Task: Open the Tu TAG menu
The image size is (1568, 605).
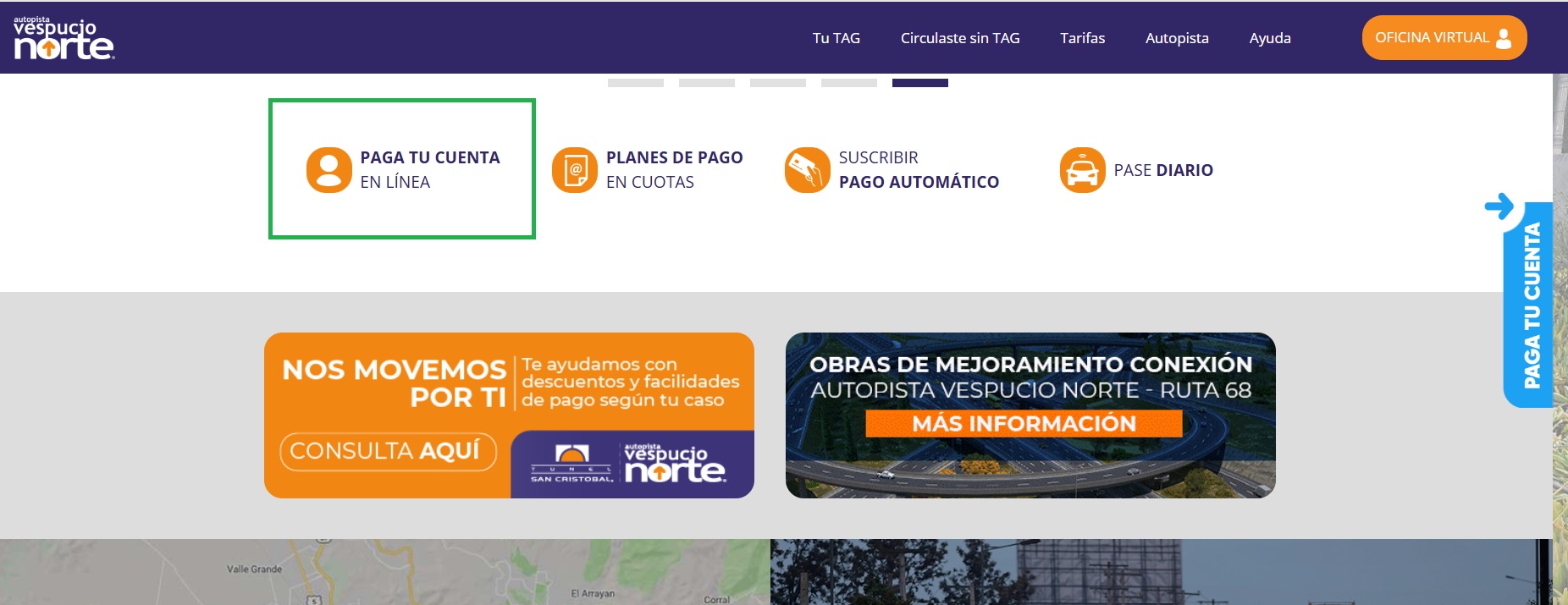Action: pos(836,38)
